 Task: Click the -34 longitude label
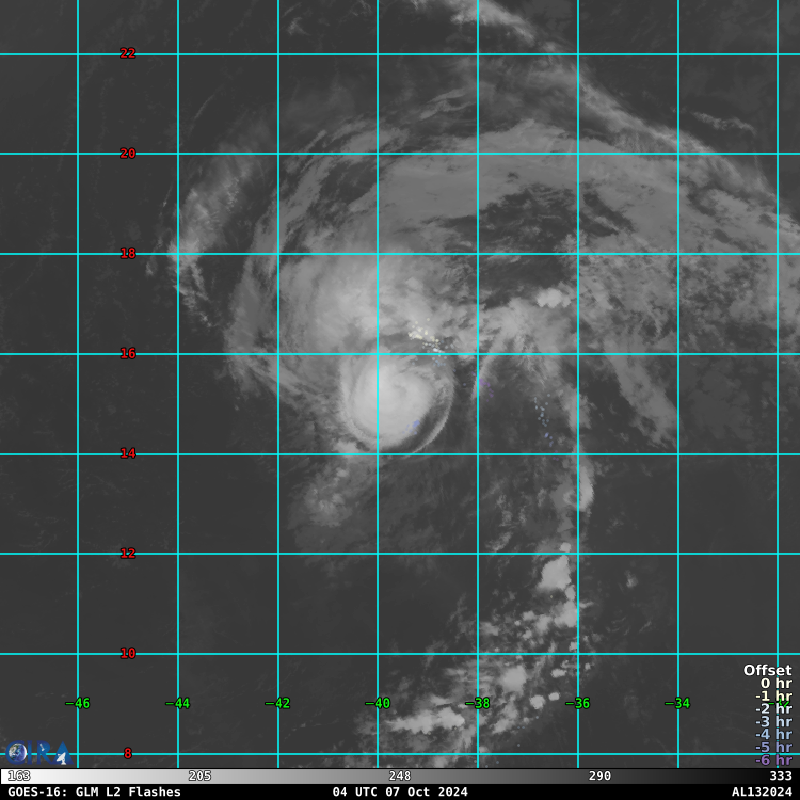point(678,704)
